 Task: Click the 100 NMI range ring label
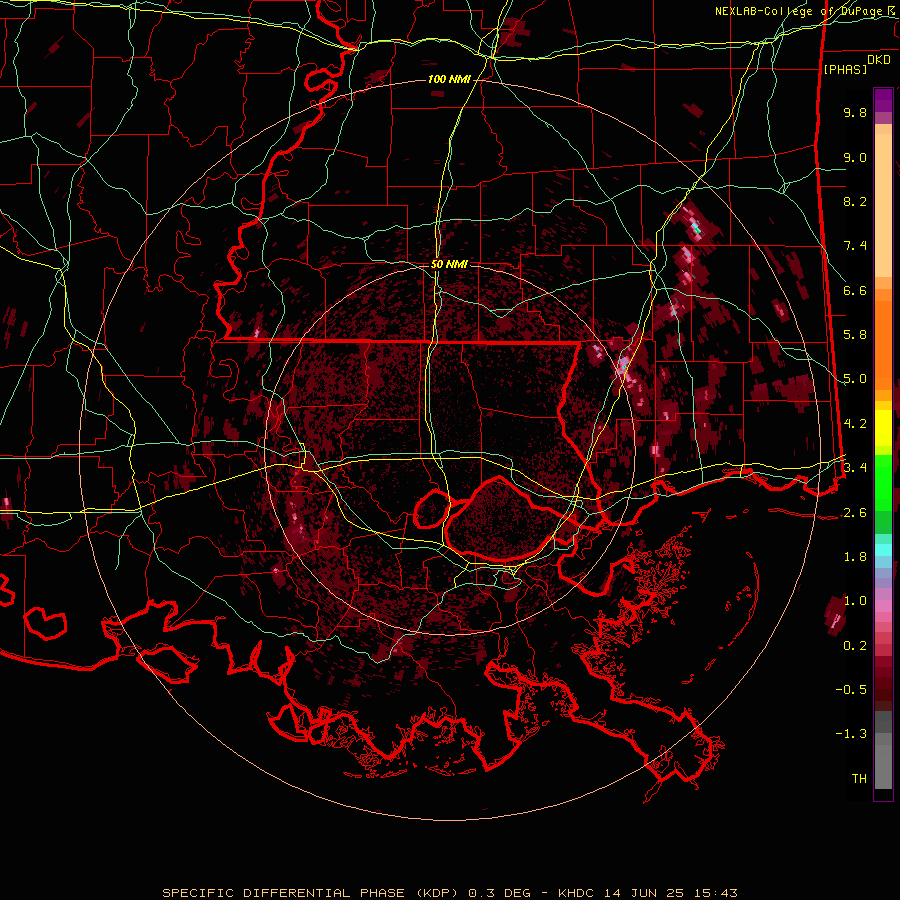click(449, 79)
